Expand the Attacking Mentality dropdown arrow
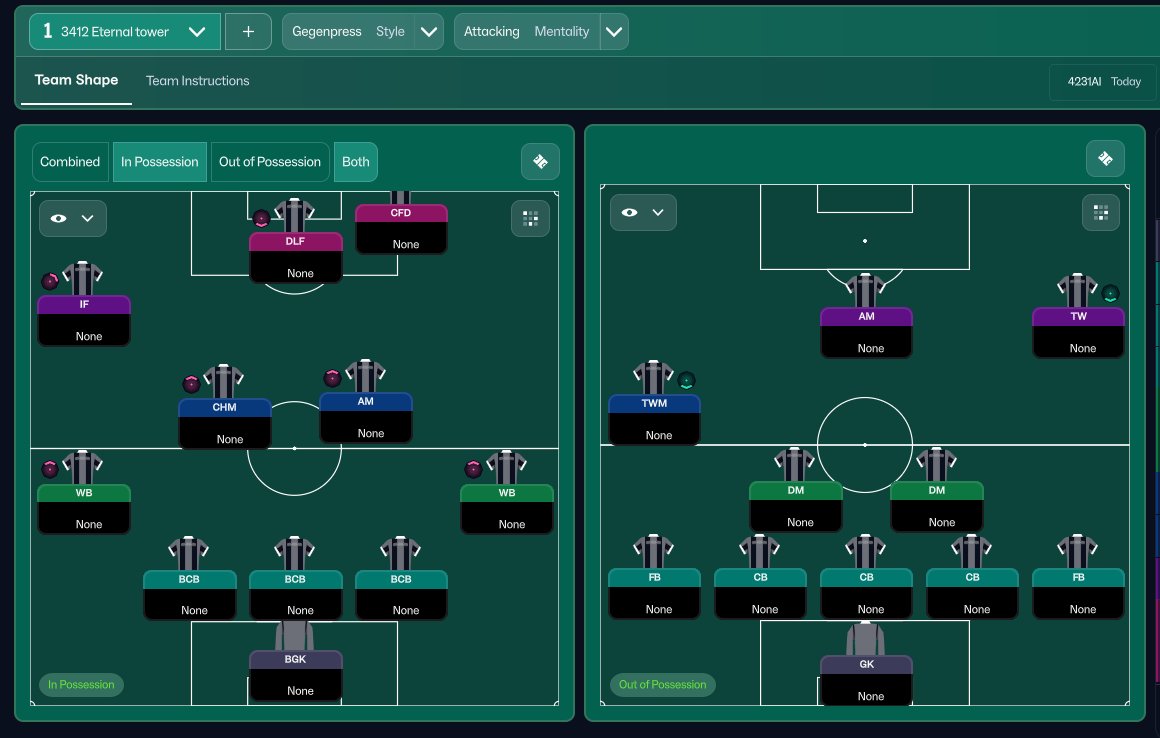Screen dimensions: 1160x738 (x=614, y=32)
